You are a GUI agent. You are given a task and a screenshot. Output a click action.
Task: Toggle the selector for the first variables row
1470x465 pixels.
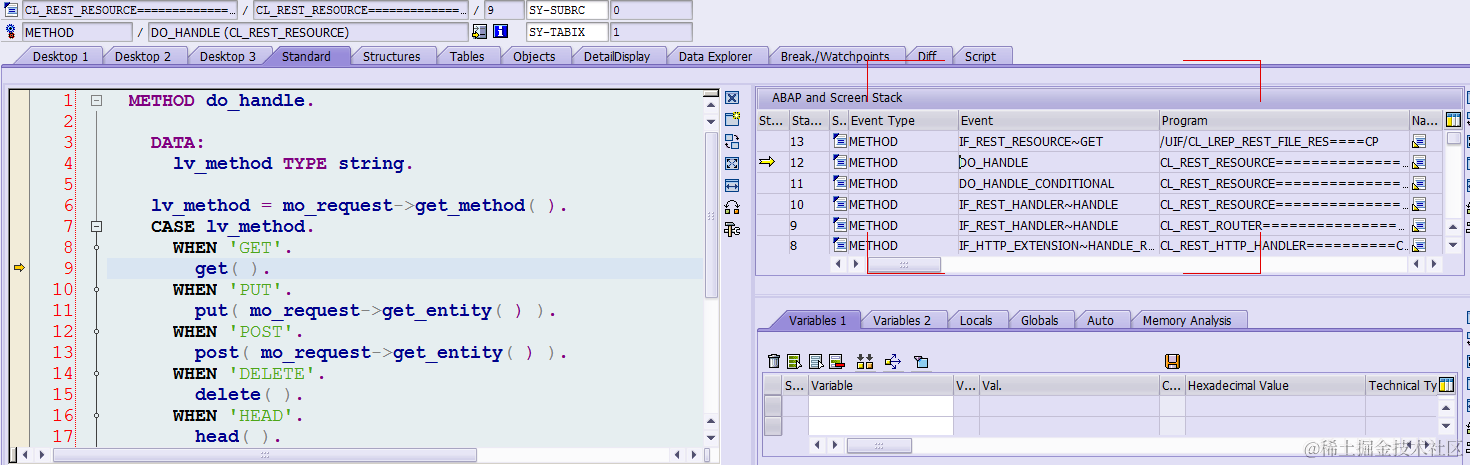pyautogui.click(x=773, y=406)
